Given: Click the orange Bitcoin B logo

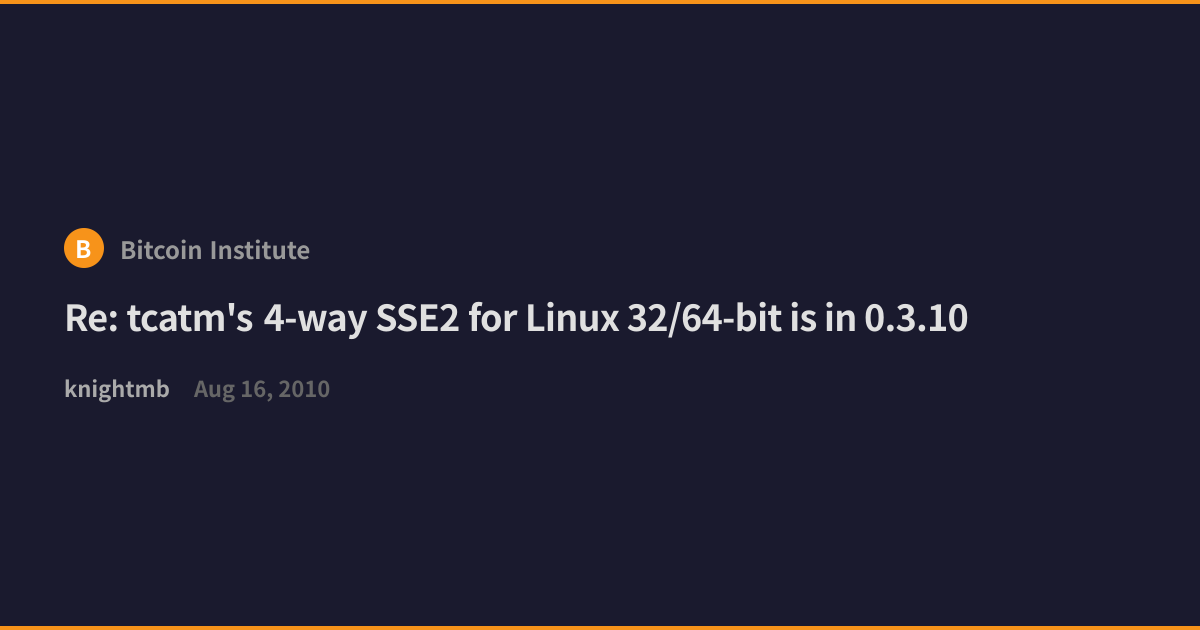Looking at the screenshot, I should [x=84, y=248].
